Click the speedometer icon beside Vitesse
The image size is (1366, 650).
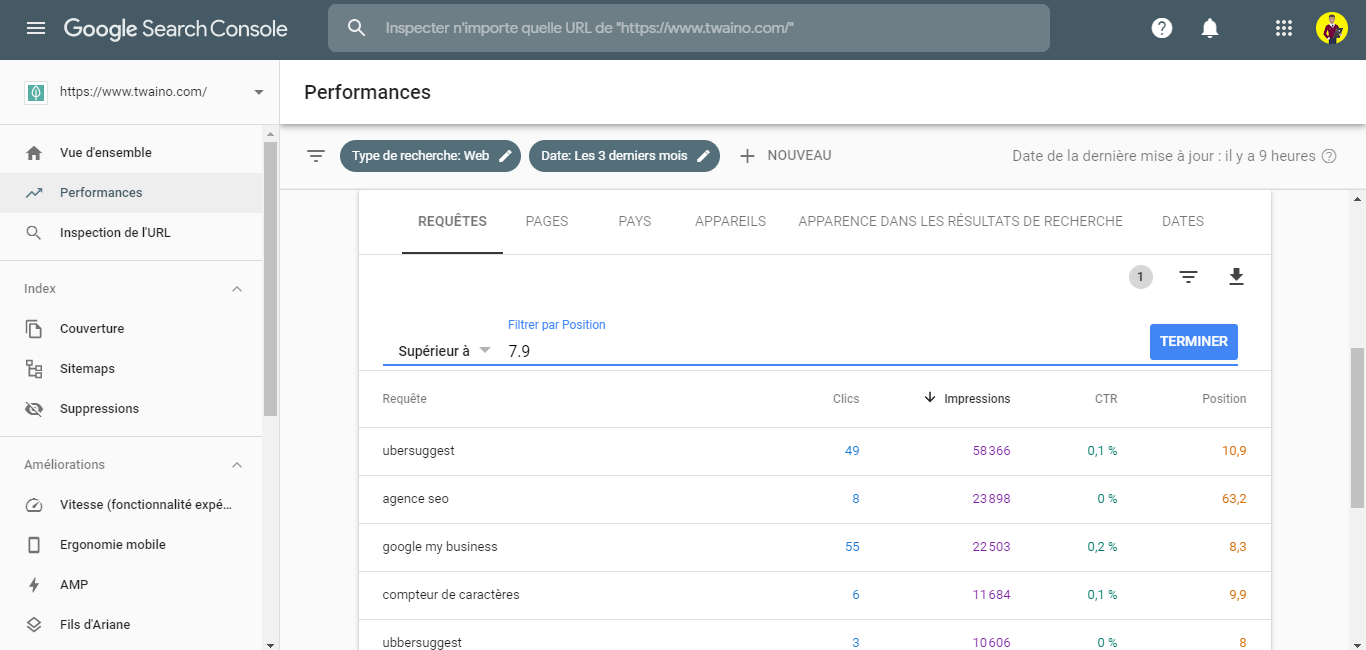pyautogui.click(x=34, y=505)
